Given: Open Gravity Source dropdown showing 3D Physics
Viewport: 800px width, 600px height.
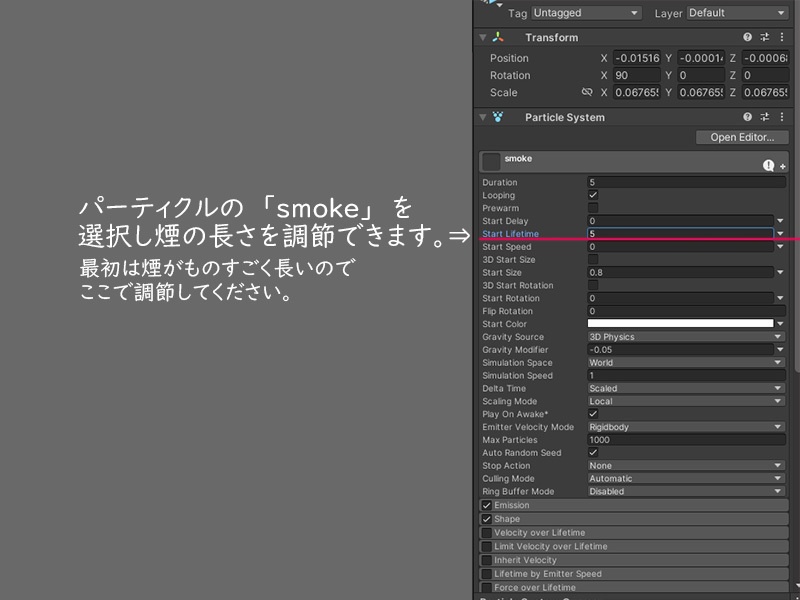Looking at the screenshot, I should [686, 337].
